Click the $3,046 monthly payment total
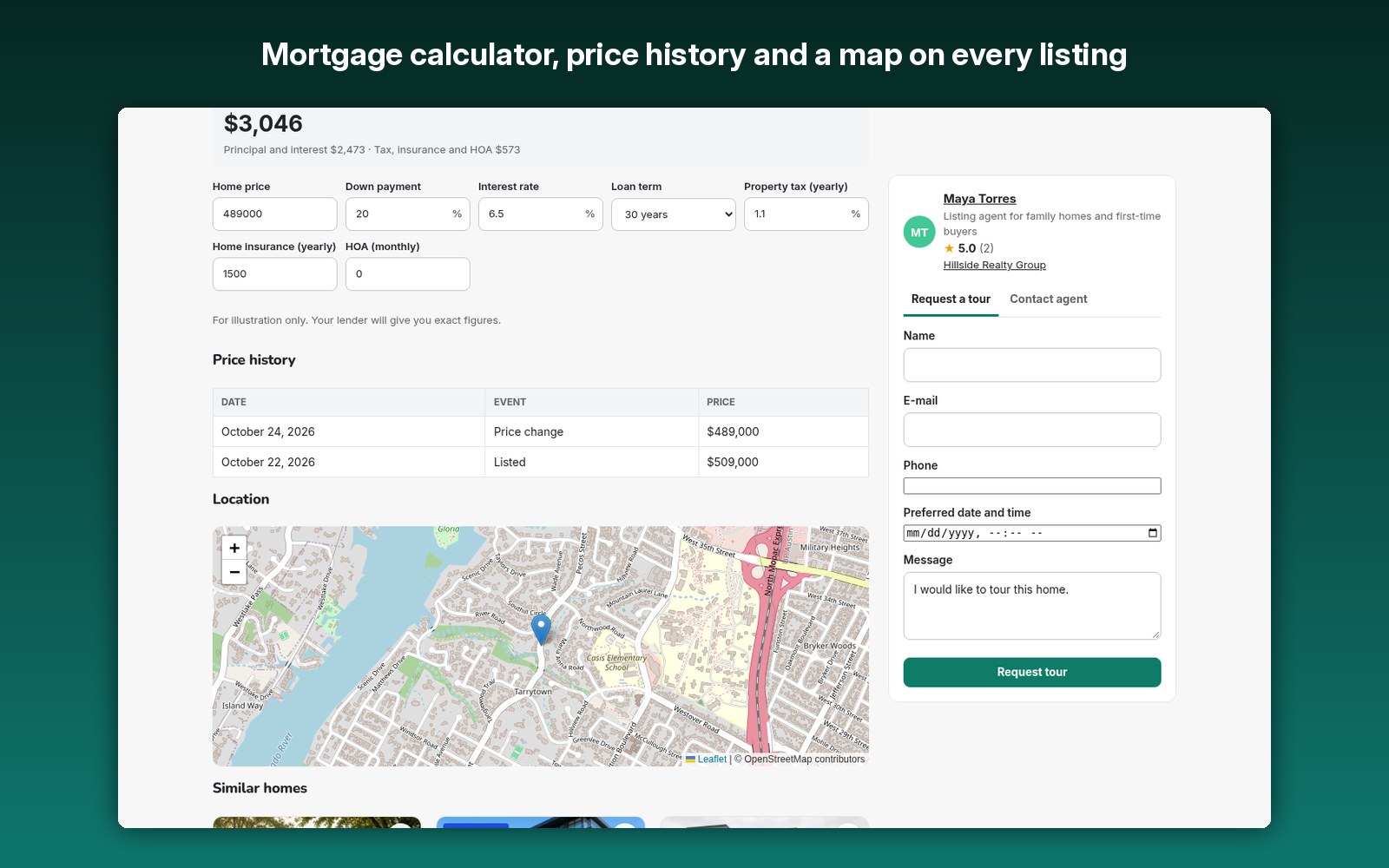This screenshot has height=868, width=1389. coord(263,124)
